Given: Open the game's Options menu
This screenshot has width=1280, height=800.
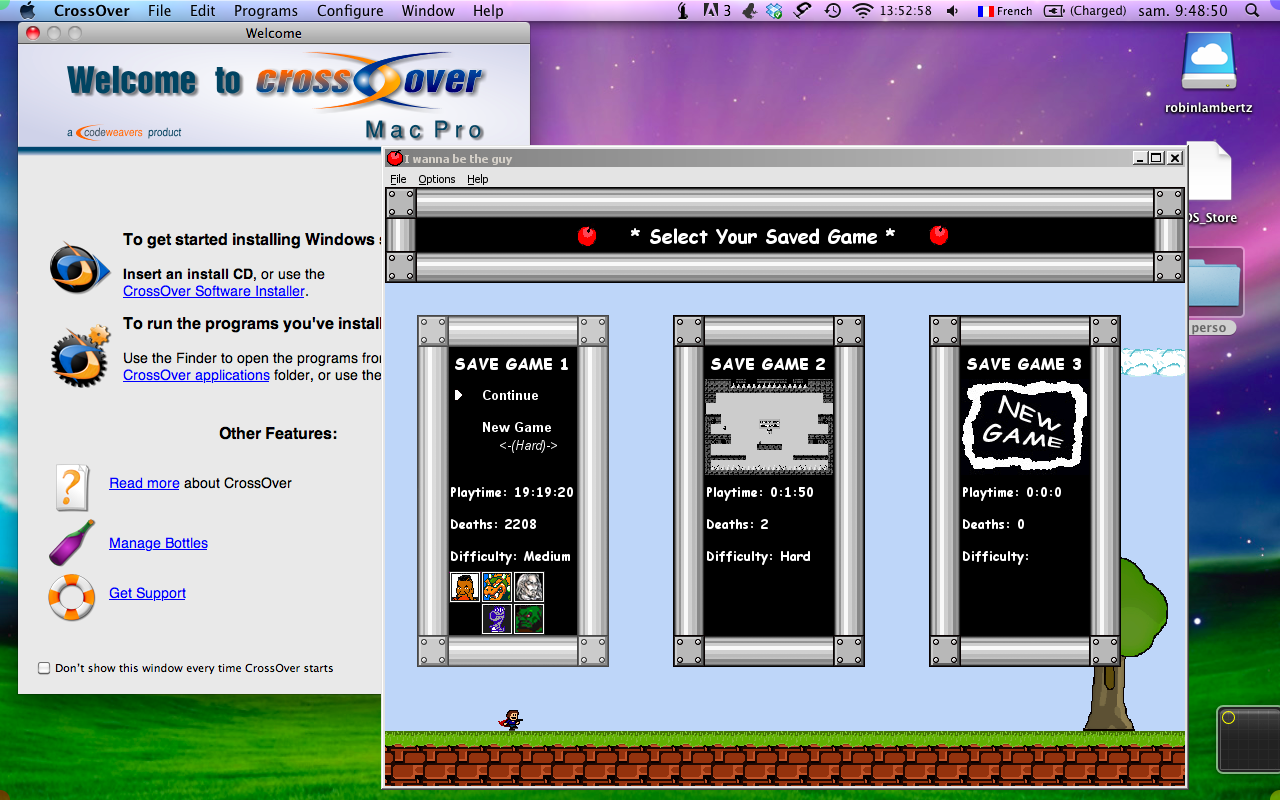Looking at the screenshot, I should coord(436,179).
